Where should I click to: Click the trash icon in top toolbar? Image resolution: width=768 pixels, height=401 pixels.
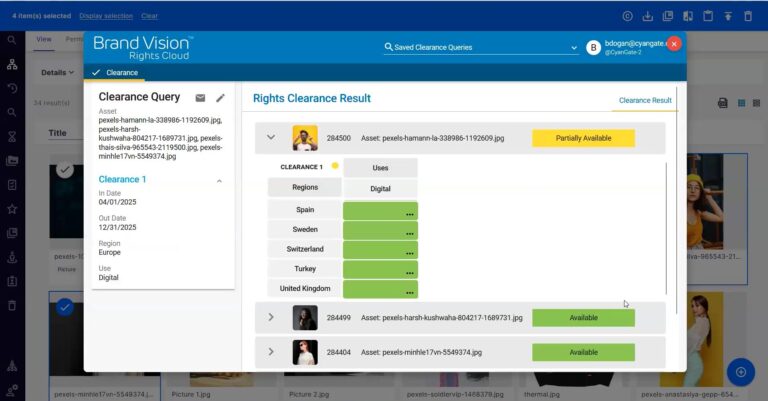[x=748, y=16]
